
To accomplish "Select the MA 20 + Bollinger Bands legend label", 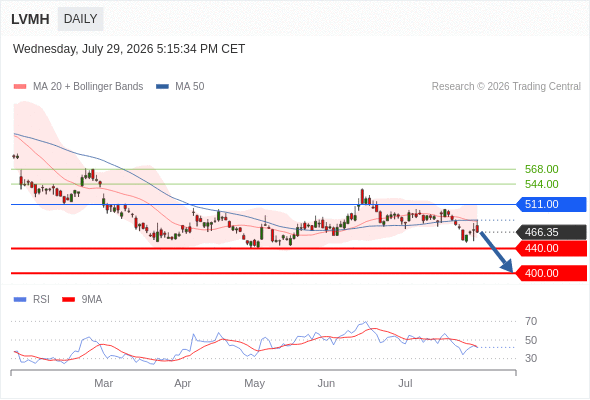I will (x=88, y=87).
